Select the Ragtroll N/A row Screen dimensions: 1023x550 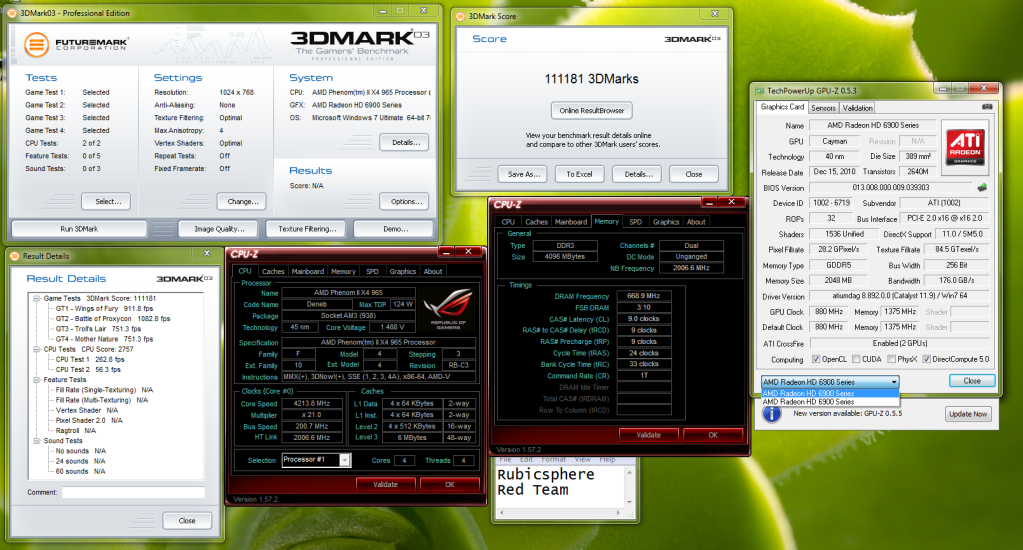click(x=75, y=431)
